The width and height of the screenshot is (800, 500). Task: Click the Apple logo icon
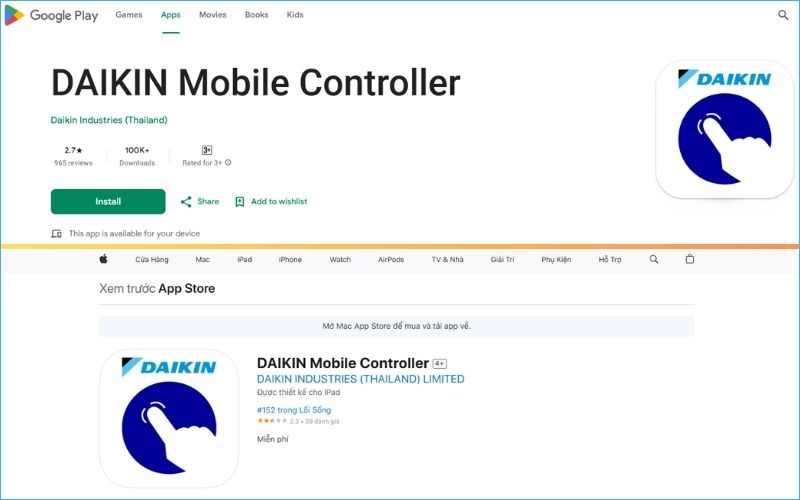click(103, 260)
